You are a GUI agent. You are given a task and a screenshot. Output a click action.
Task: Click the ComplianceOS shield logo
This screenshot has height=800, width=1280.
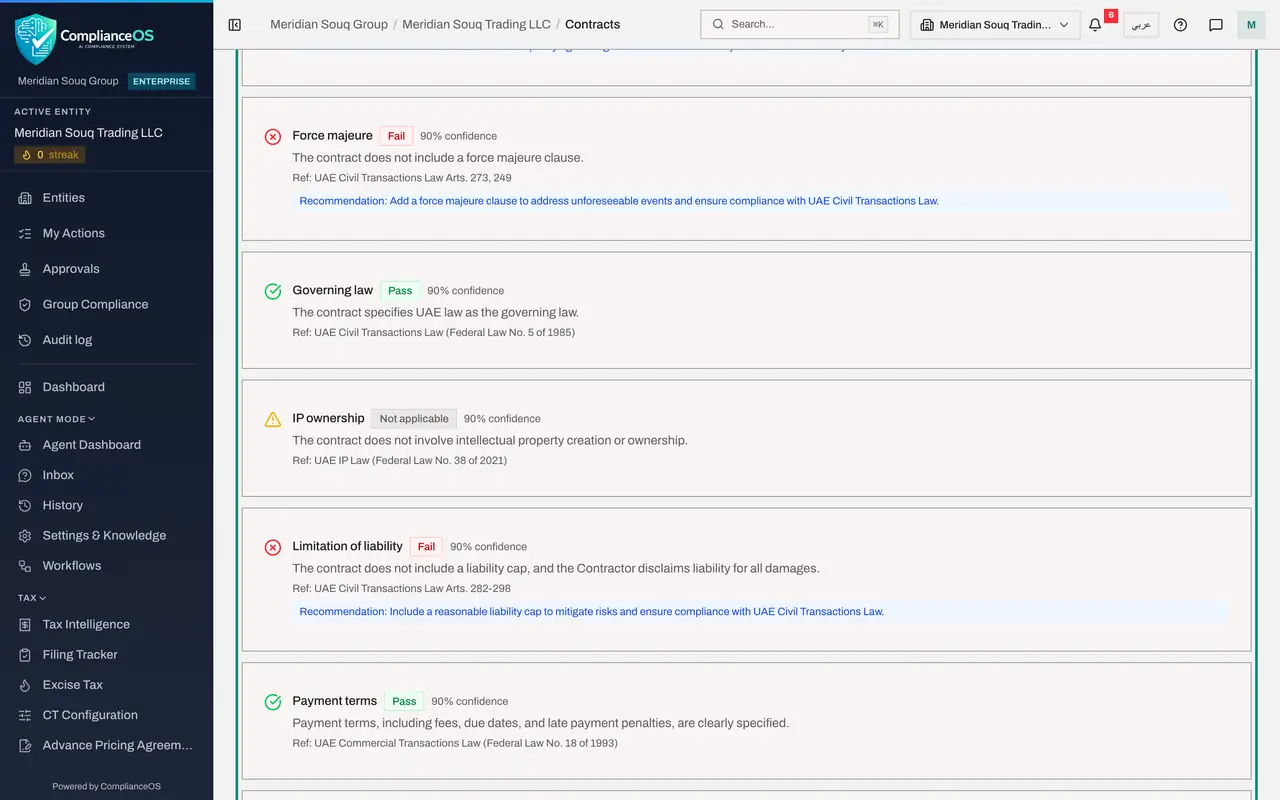pyautogui.click(x=36, y=39)
